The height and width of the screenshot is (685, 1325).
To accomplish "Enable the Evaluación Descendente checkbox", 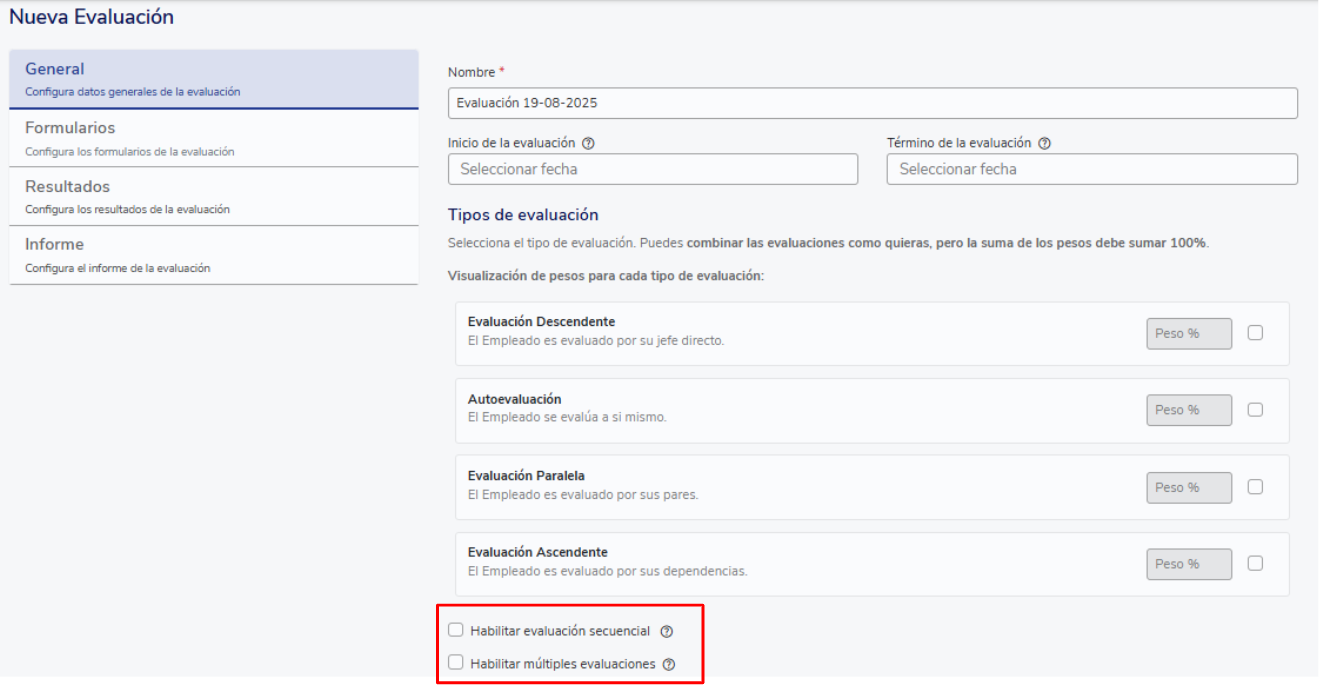I will (x=1255, y=333).
